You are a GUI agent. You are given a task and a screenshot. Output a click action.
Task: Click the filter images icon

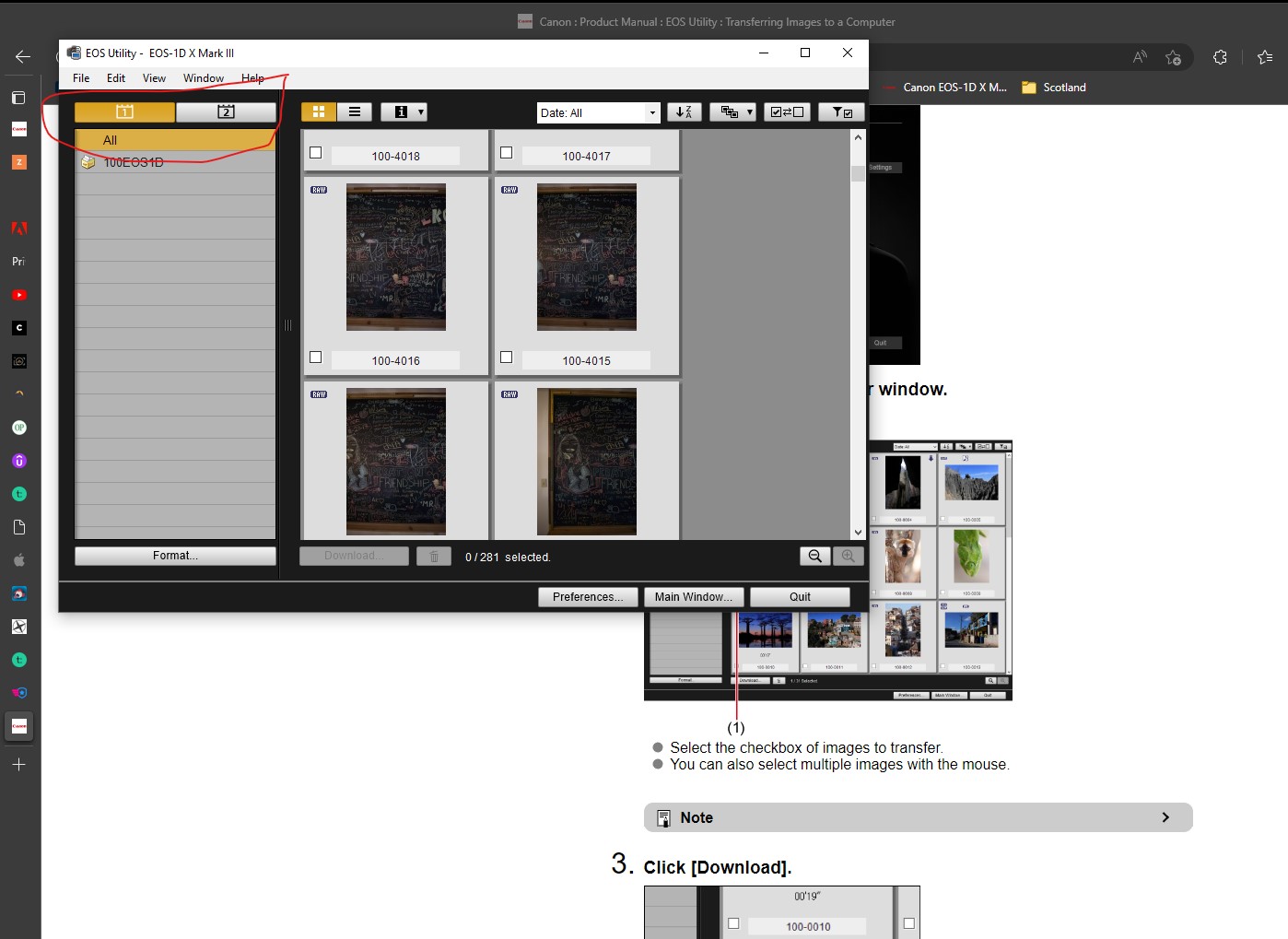point(840,112)
